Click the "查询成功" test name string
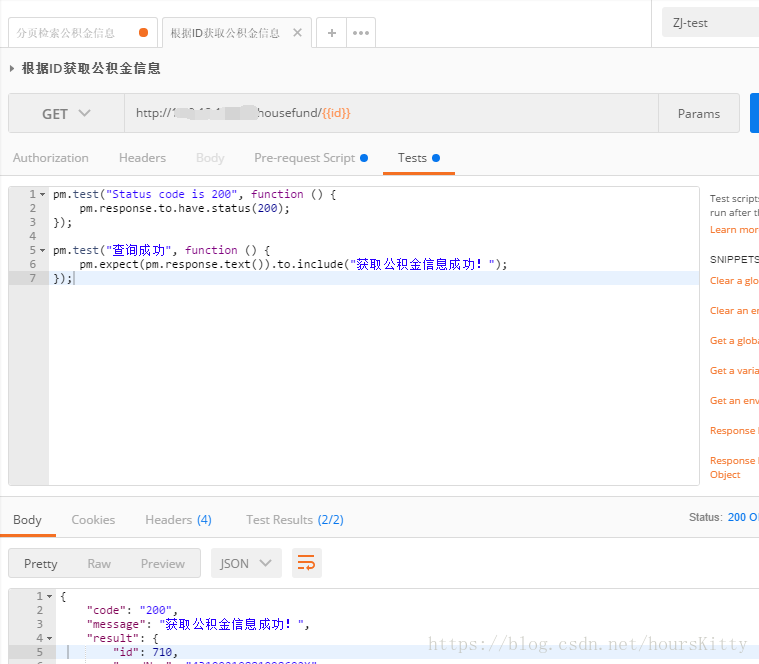The width and height of the screenshot is (759, 664). [138, 251]
